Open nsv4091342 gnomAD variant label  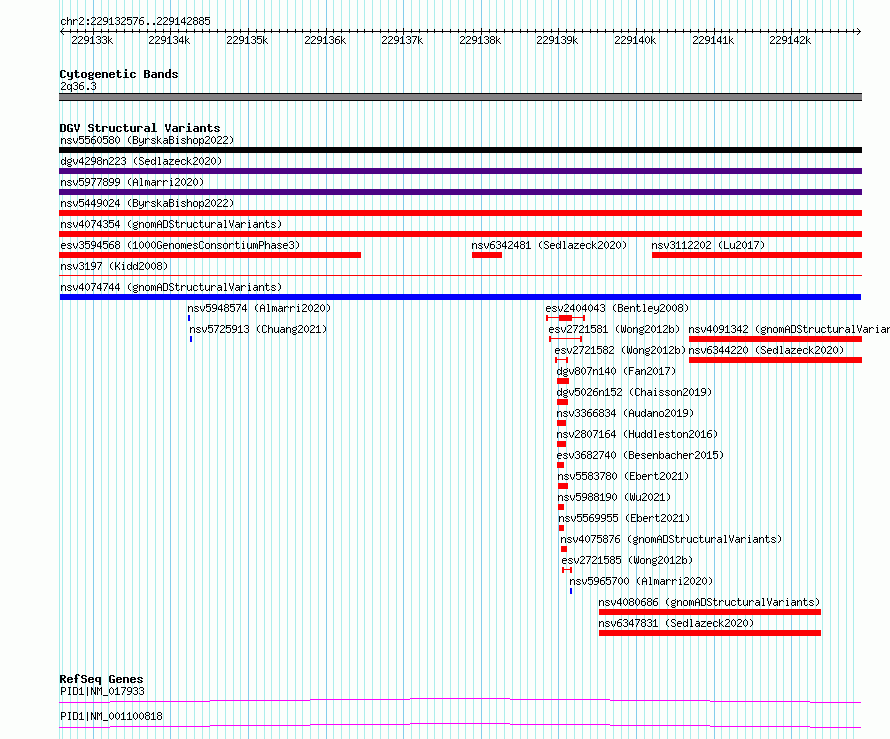(789, 329)
